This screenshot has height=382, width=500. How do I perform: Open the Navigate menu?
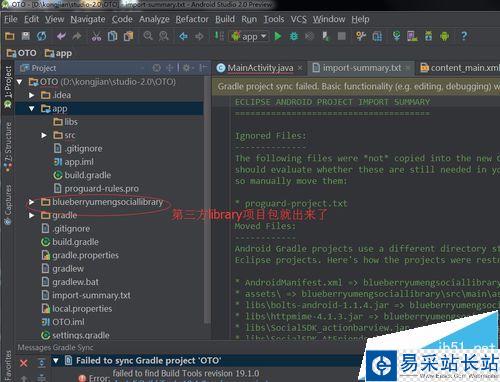[x=88, y=19]
